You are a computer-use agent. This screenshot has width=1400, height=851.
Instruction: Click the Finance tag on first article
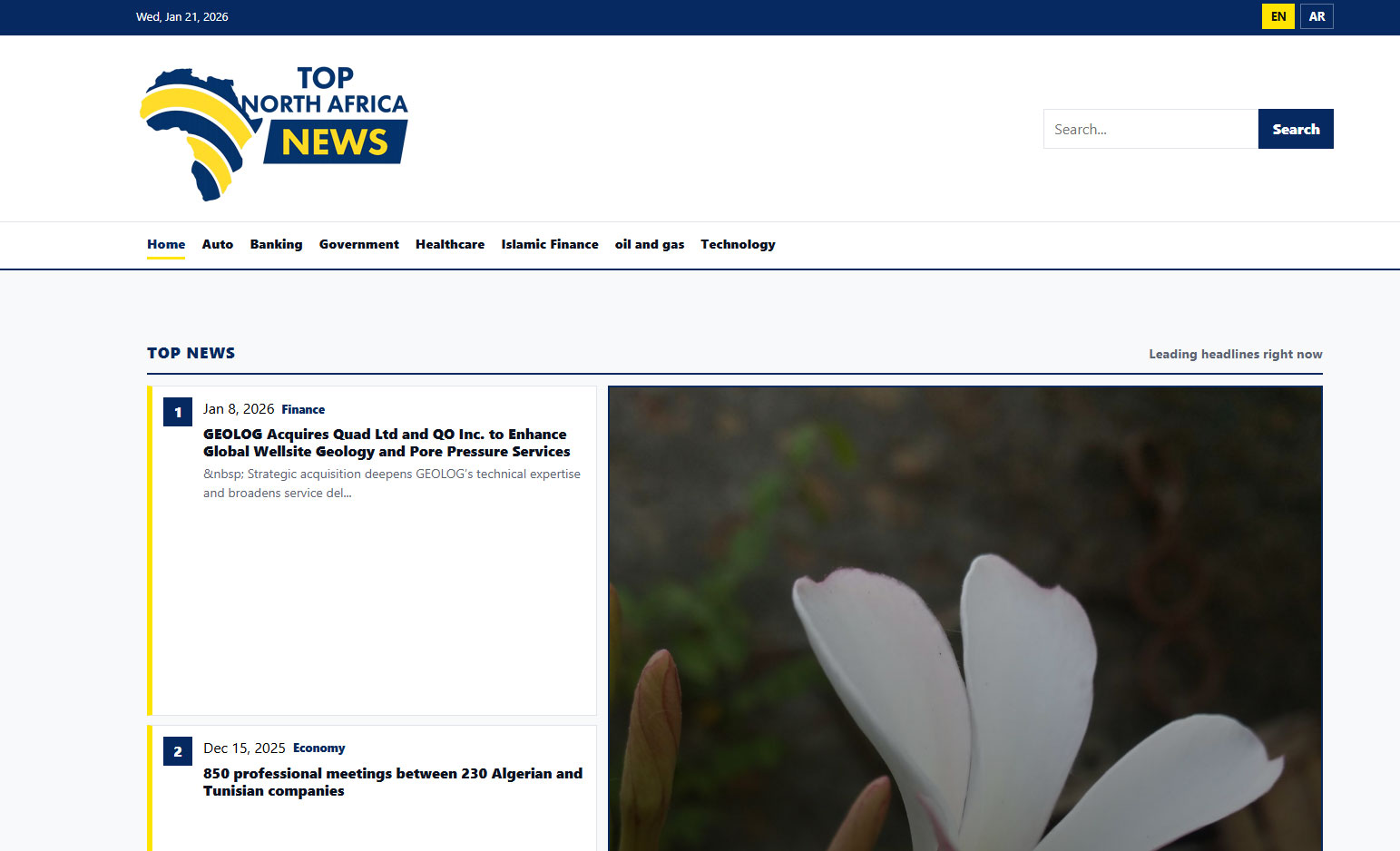[303, 410]
